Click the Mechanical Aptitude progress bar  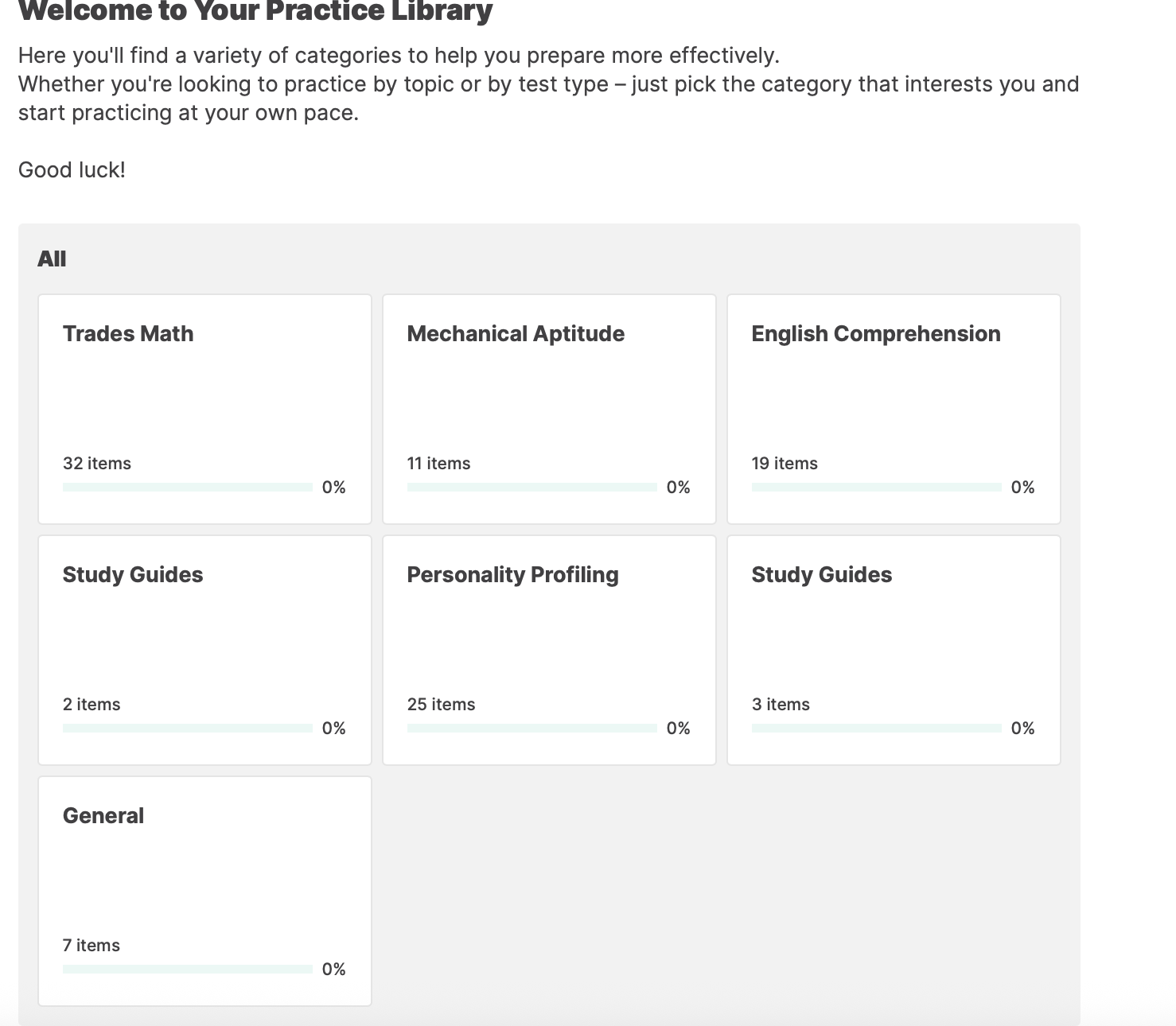click(x=532, y=488)
